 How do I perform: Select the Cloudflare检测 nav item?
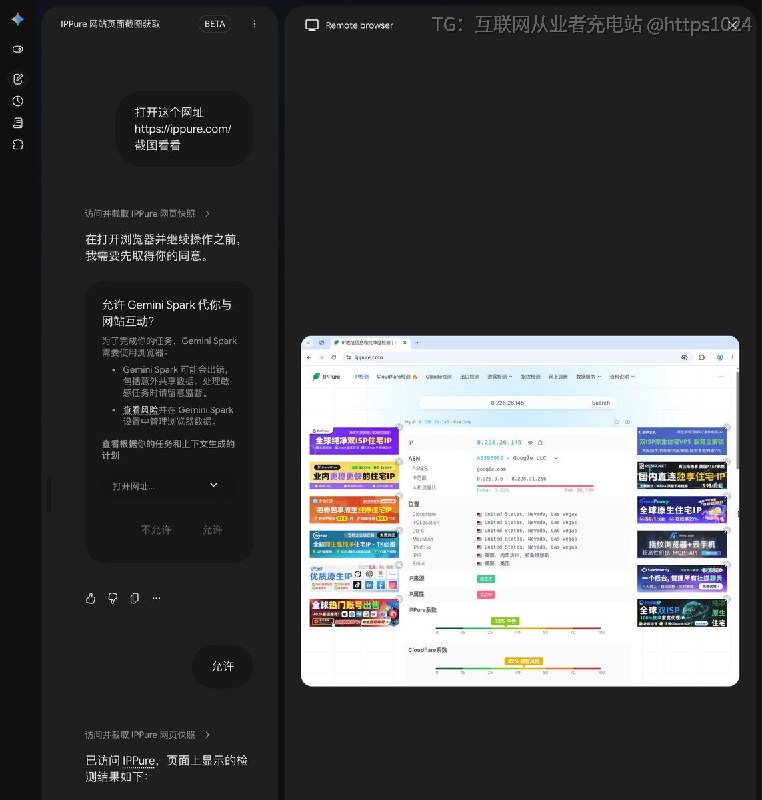coord(397,377)
